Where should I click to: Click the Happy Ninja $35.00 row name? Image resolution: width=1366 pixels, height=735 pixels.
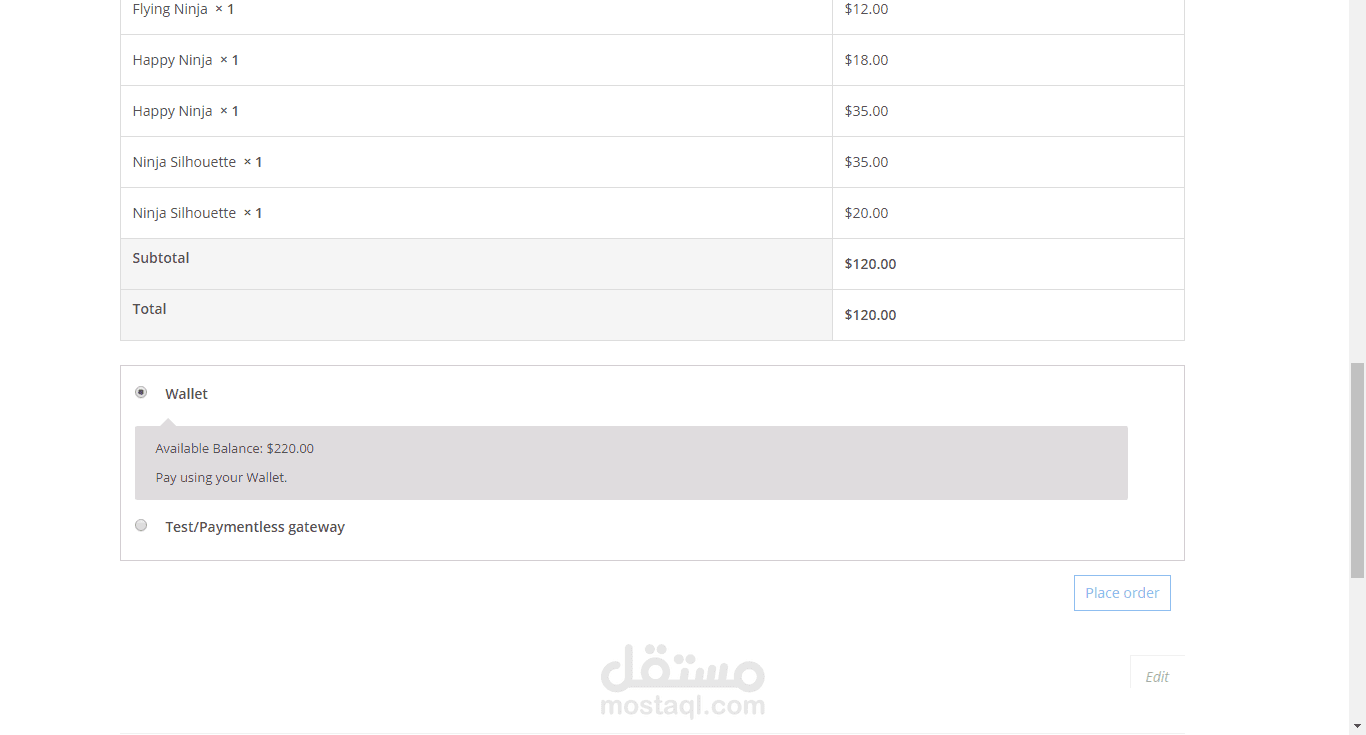click(x=172, y=111)
